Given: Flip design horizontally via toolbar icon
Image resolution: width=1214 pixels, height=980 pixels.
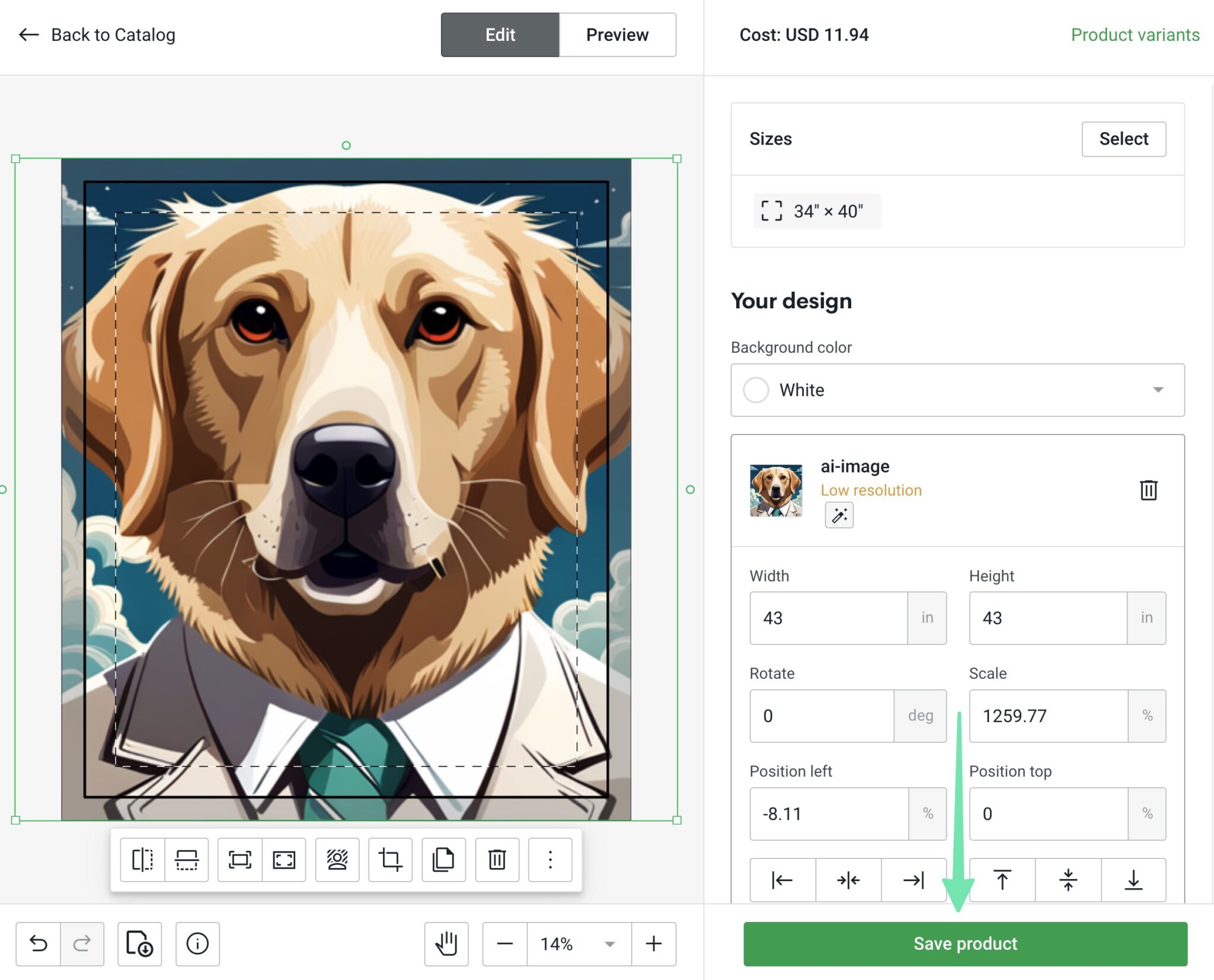Looking at the screenshot, I should [x=142, y=860].
